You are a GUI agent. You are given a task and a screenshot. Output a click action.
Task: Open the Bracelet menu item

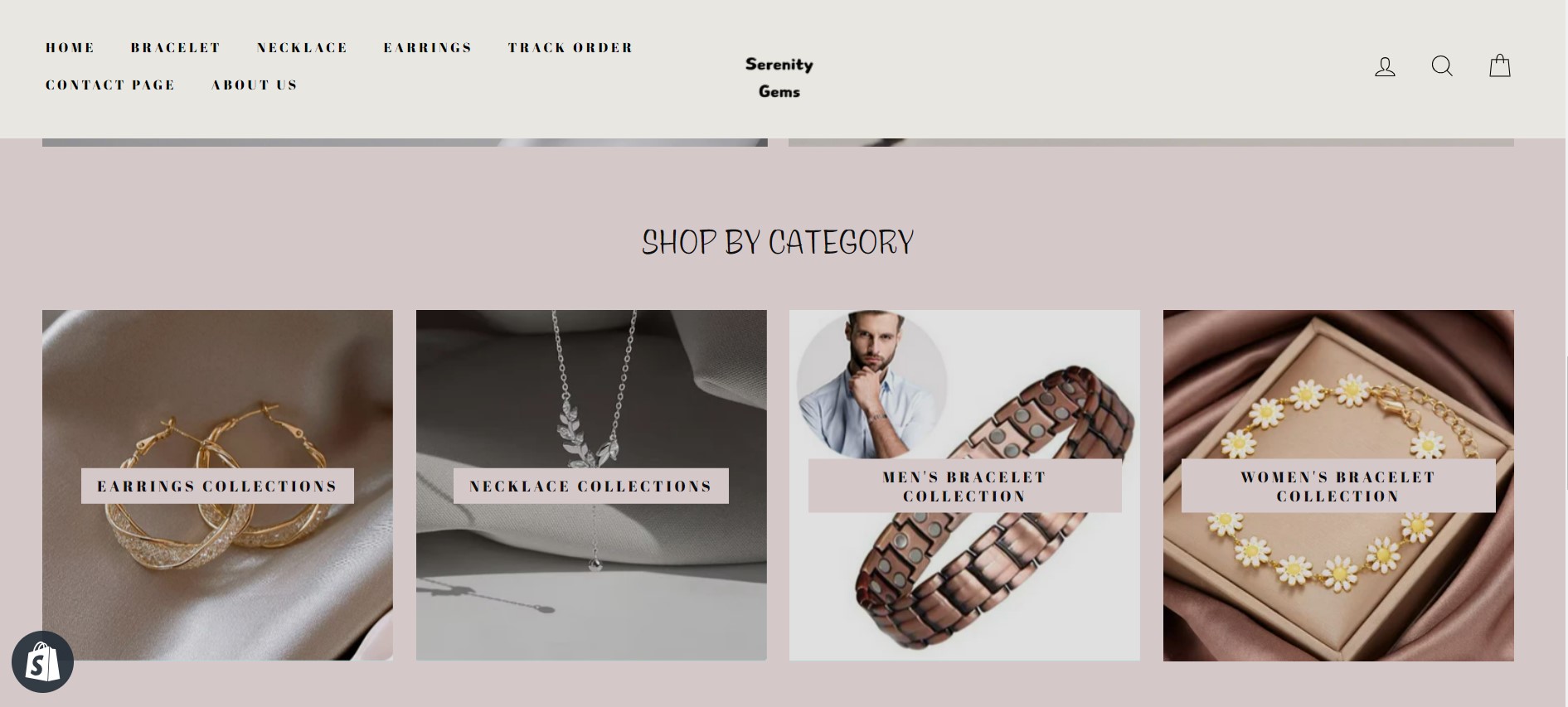176,47
